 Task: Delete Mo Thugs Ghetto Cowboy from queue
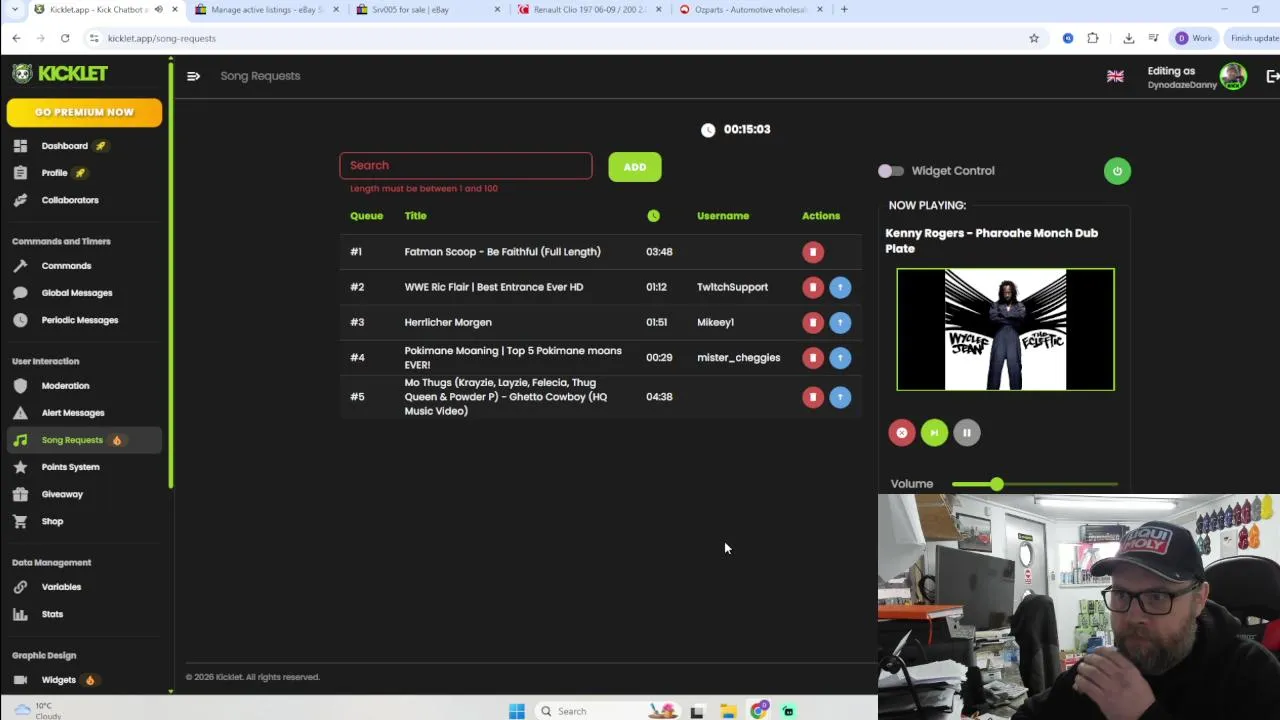(813, 397)
